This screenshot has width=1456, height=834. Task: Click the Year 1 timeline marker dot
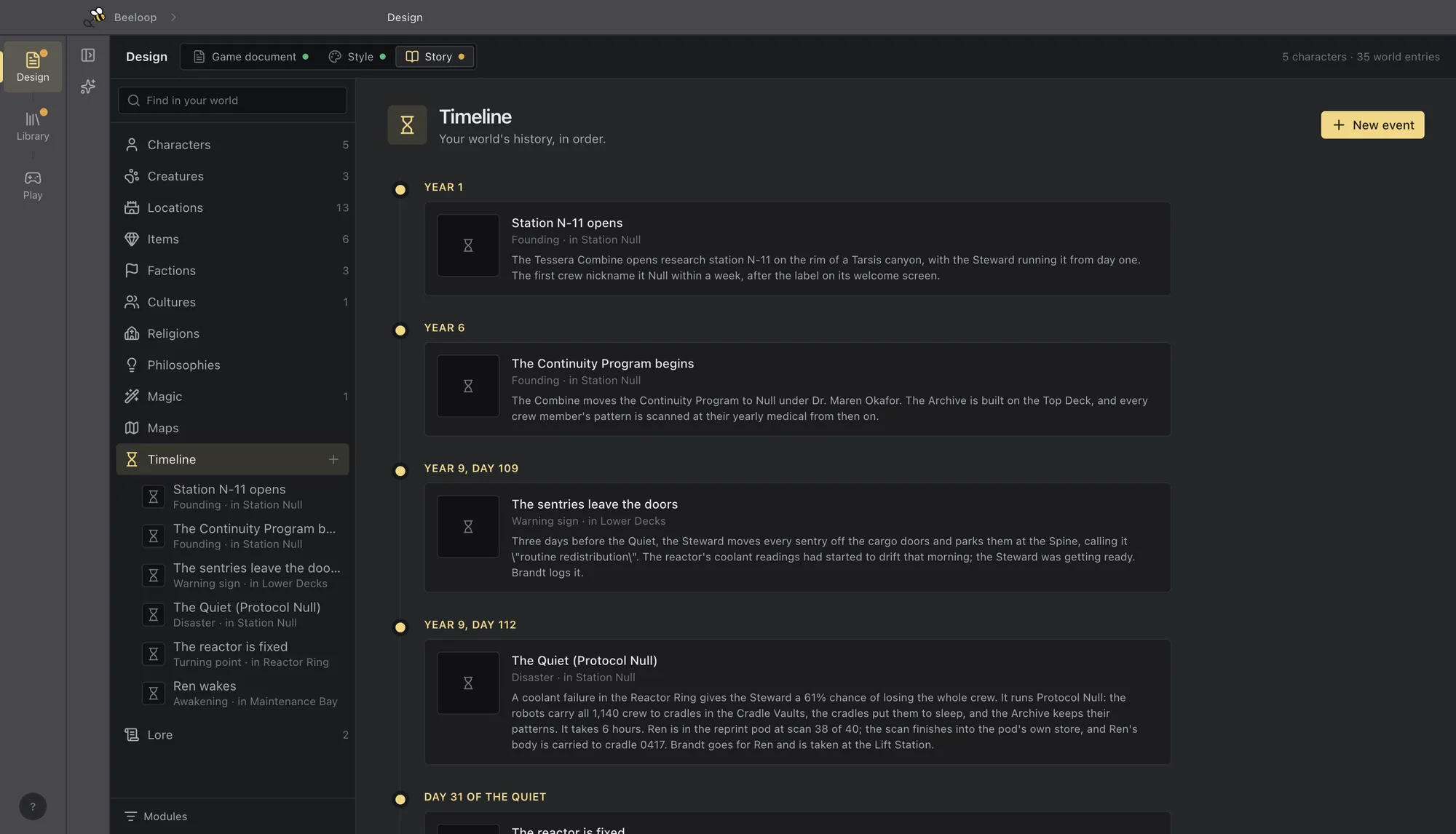[400, 190]
